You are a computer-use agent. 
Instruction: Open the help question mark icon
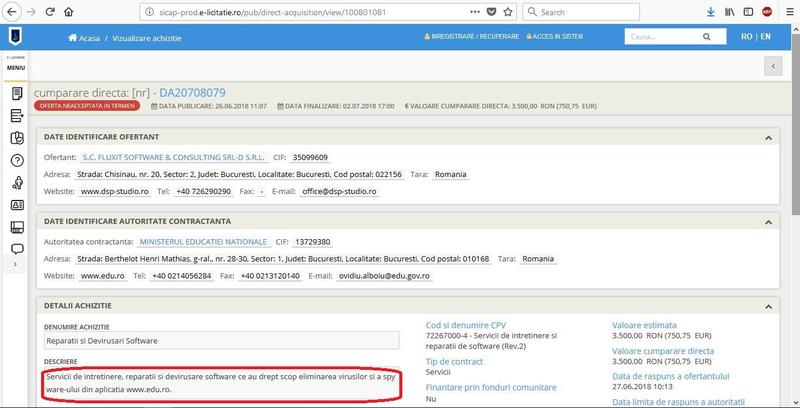[x=17, y=161]
